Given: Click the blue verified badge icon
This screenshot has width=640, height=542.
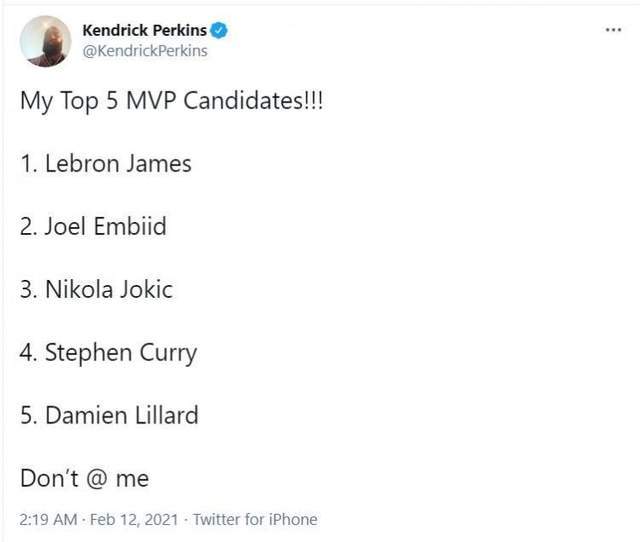Looking at the screenshot, I should (219, 30).
